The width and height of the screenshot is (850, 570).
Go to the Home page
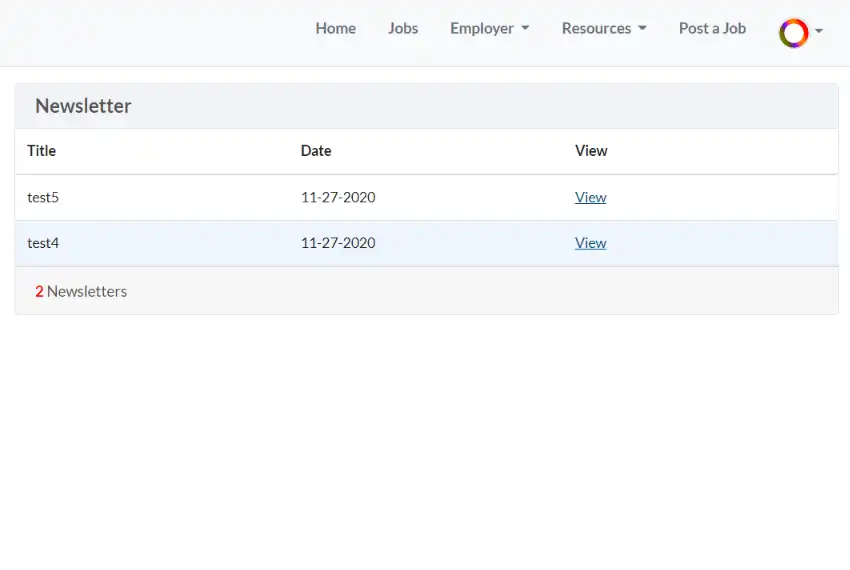point(336,28)
